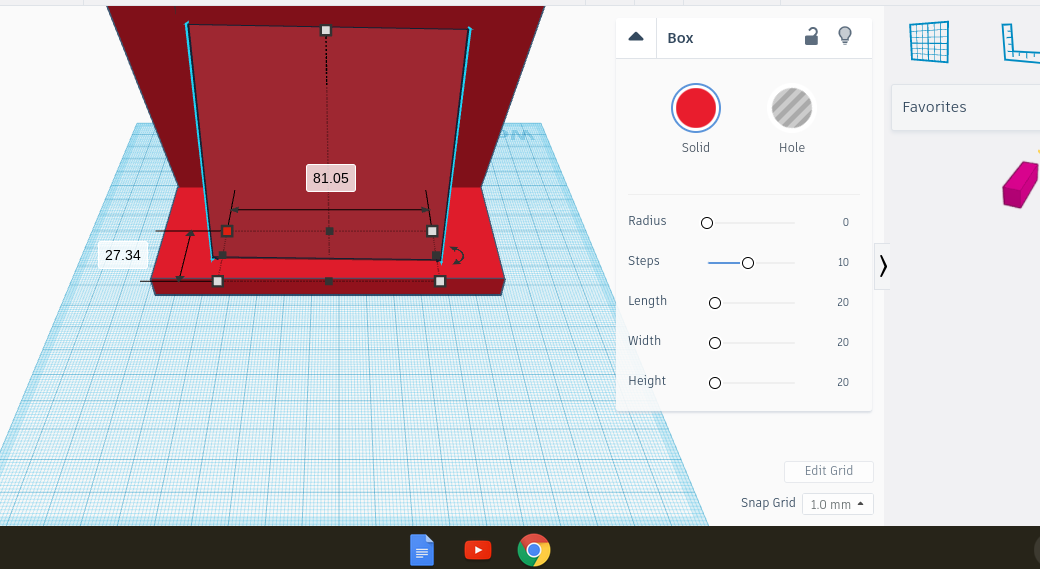This screenshot has height=569, width=1040.
Task: Open the Favorites shapes category dropdown
Action: (966, 107)
